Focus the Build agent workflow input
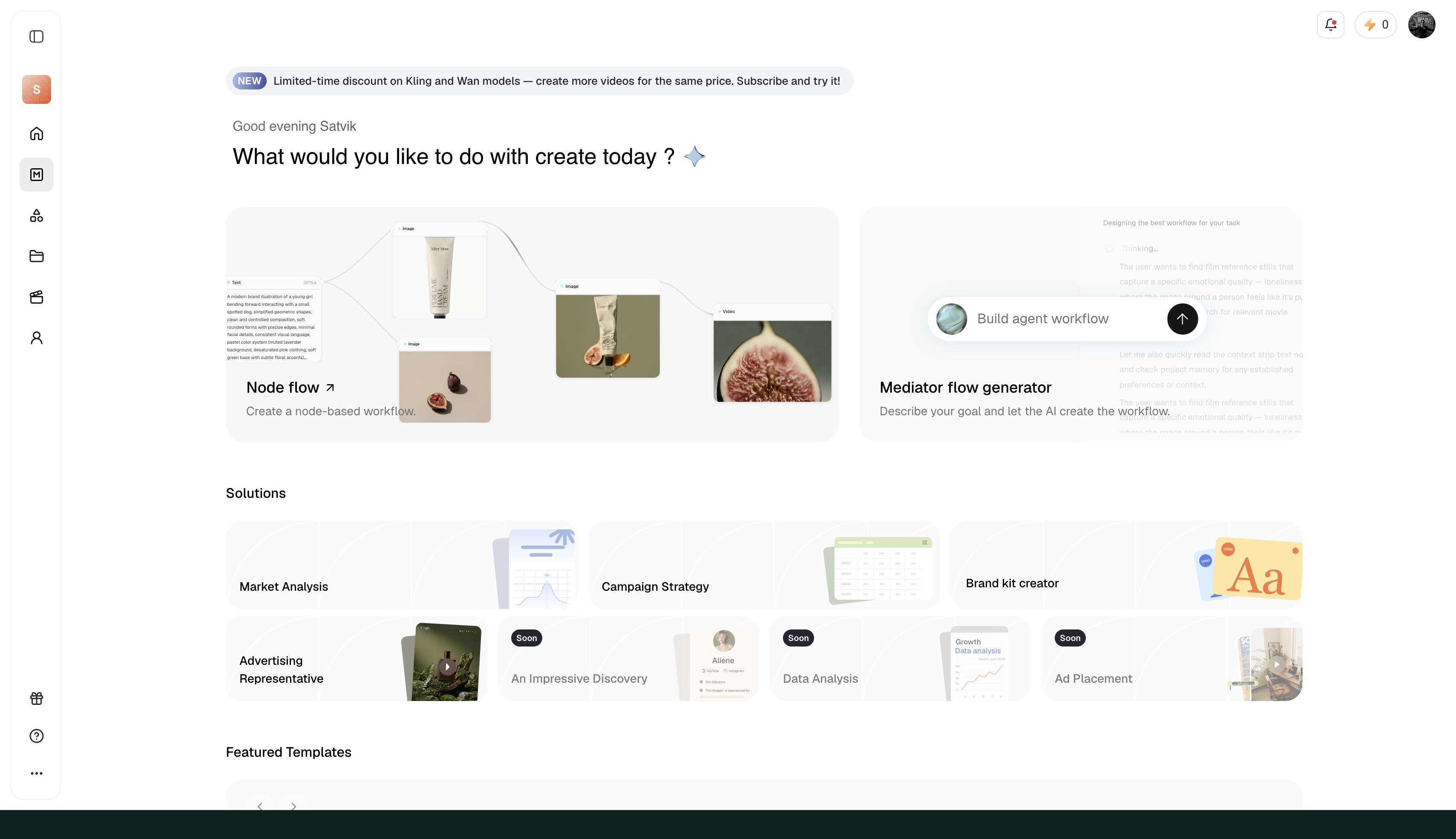 tap(1067, 319)
